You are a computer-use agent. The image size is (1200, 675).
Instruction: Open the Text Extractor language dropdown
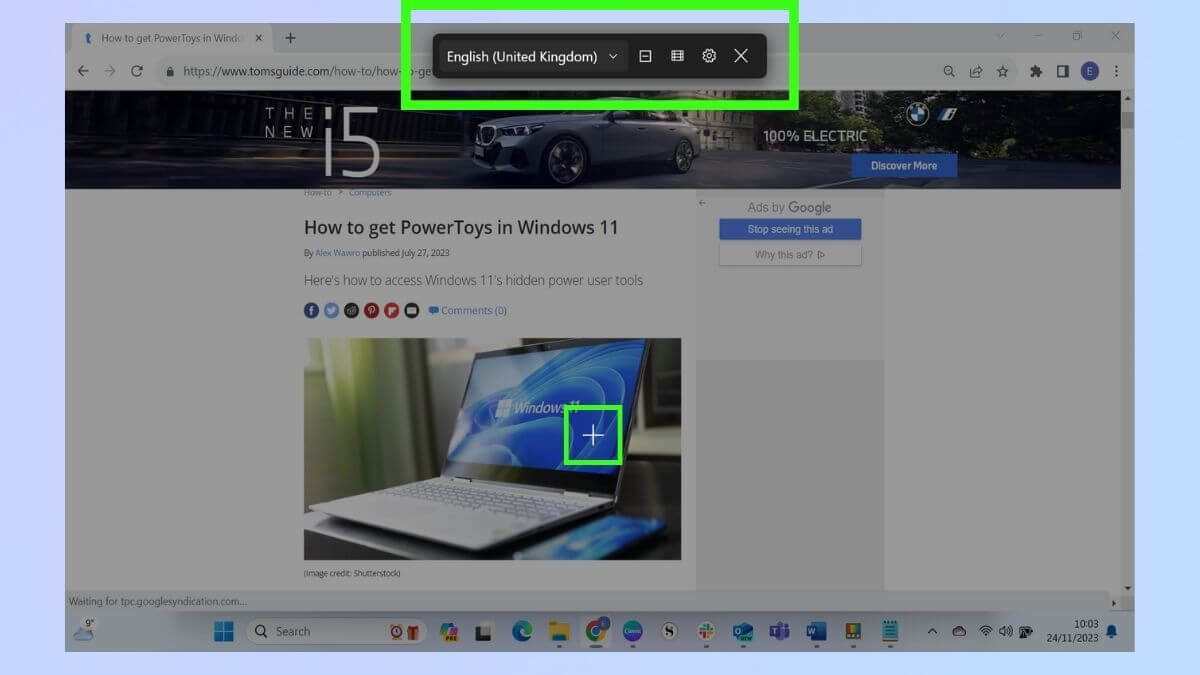pos(533,56)
